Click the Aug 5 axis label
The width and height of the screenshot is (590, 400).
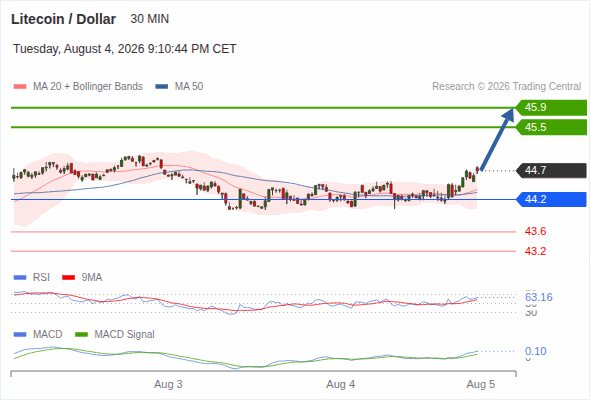pyautogui.click(x=481, y=385)
